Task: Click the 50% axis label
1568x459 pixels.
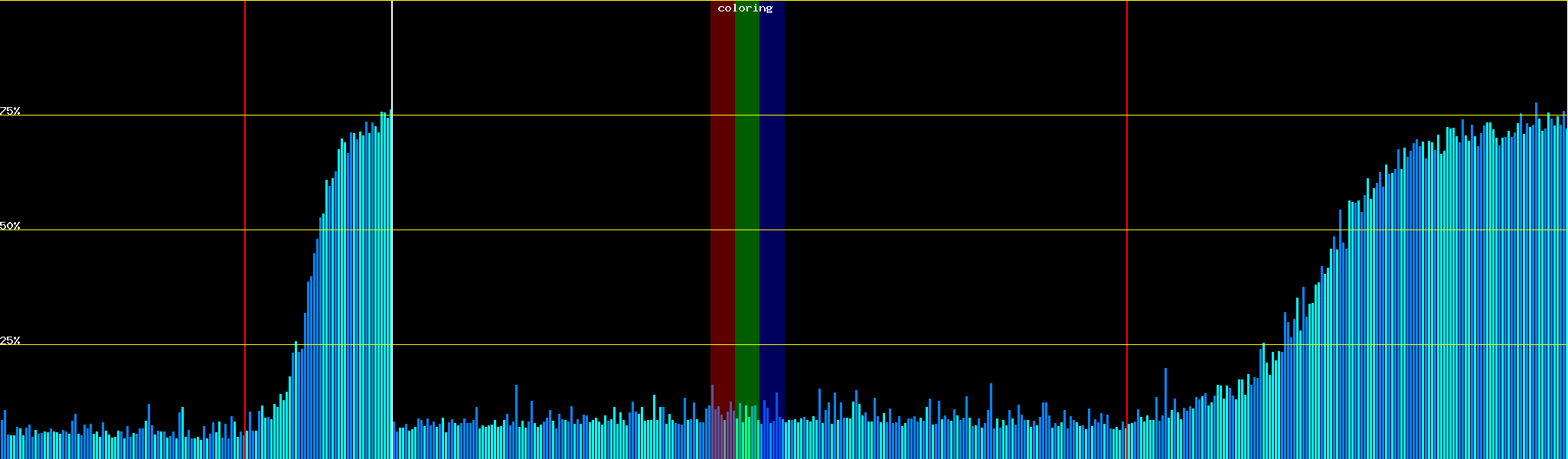Action: tap(10, 226)
